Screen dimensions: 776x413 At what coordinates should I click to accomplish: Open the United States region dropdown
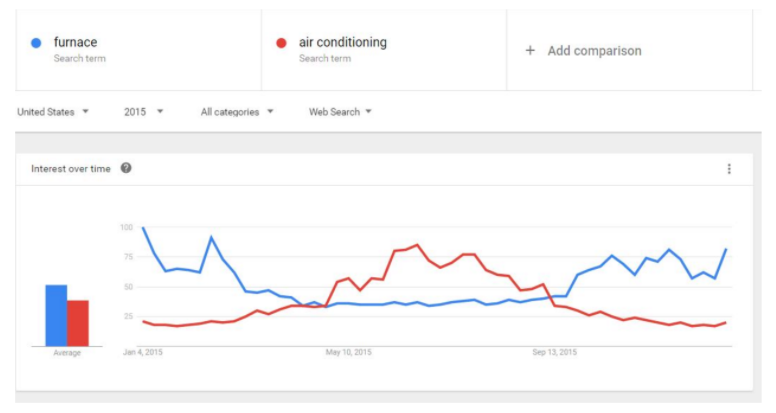[x=53, y=112]
